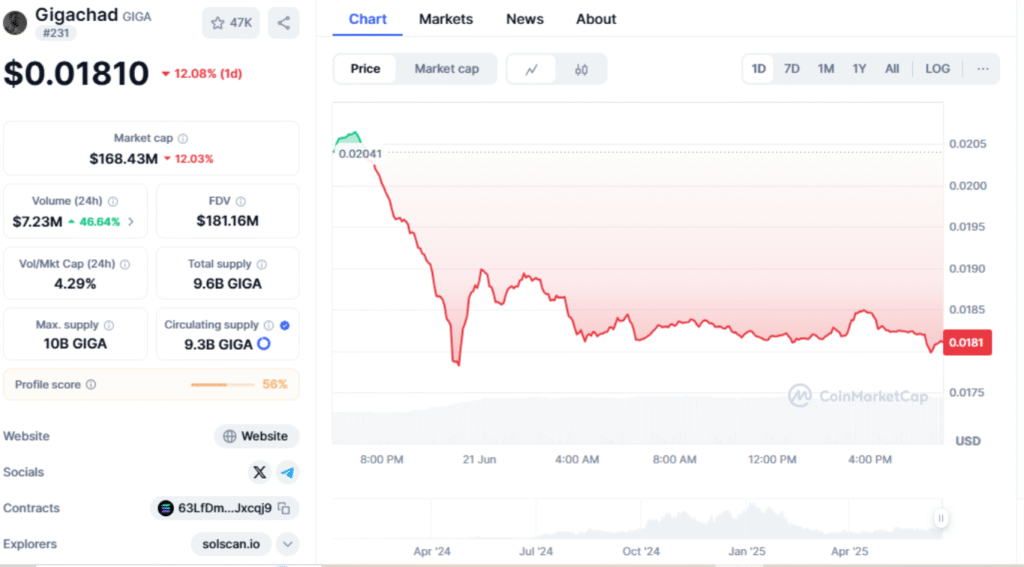Expand the Volume (24h) details arrow
1024x567 pixels.
(x=131, y=221)
